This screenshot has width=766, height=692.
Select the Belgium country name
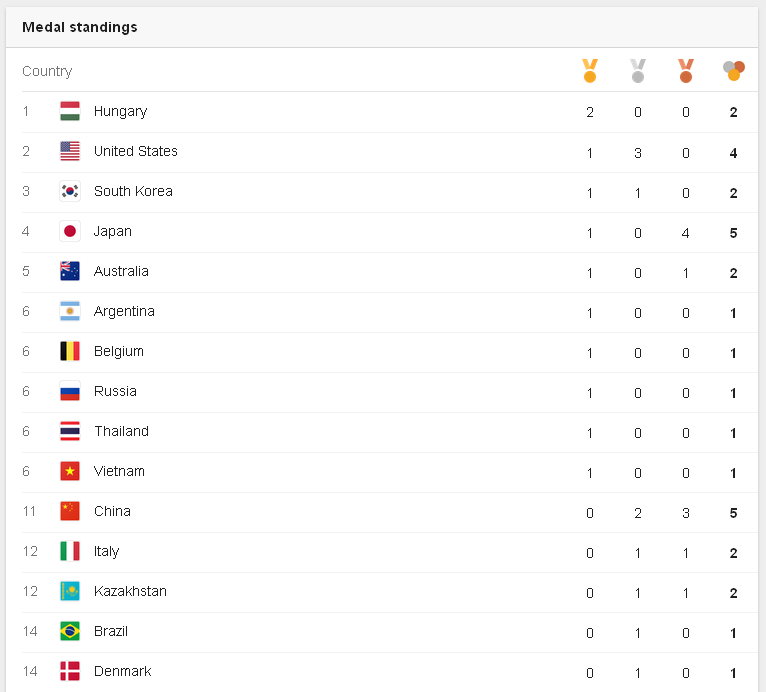point(119,352)
